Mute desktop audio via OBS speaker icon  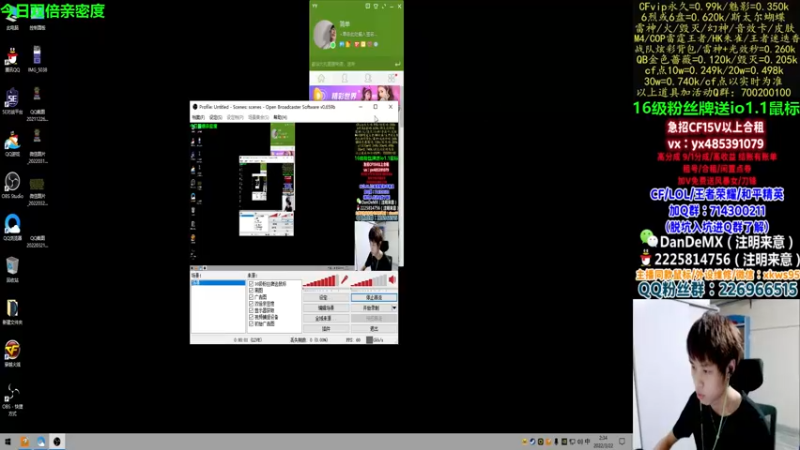pyautogui.click(x=392, y=280)
